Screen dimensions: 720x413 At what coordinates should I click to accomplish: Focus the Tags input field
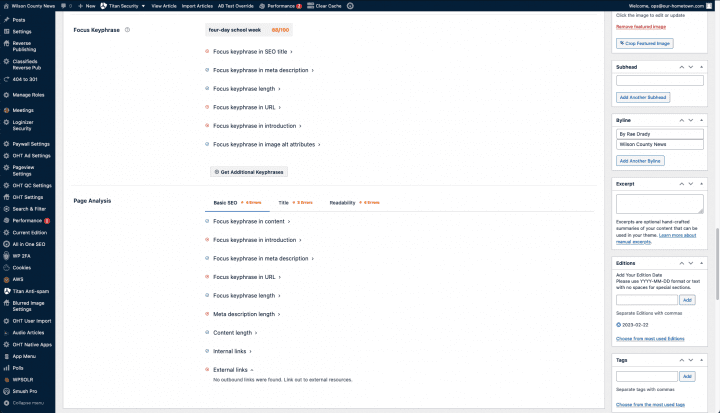coord(647,376)
